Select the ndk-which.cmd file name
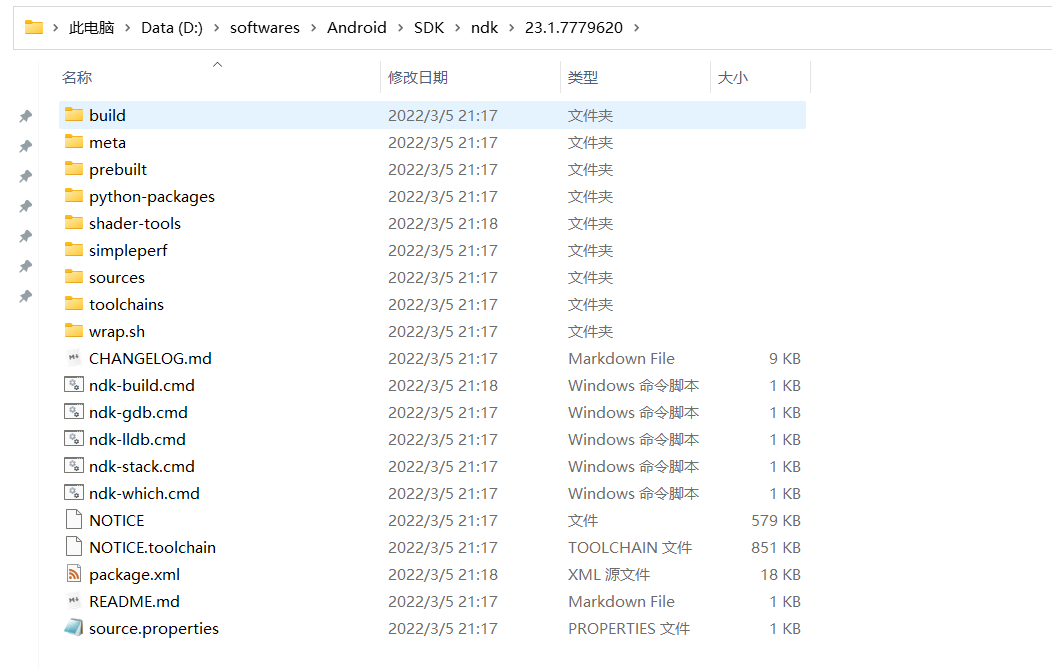The width and height of the screenshot is (1052, 669). (144, 493)
